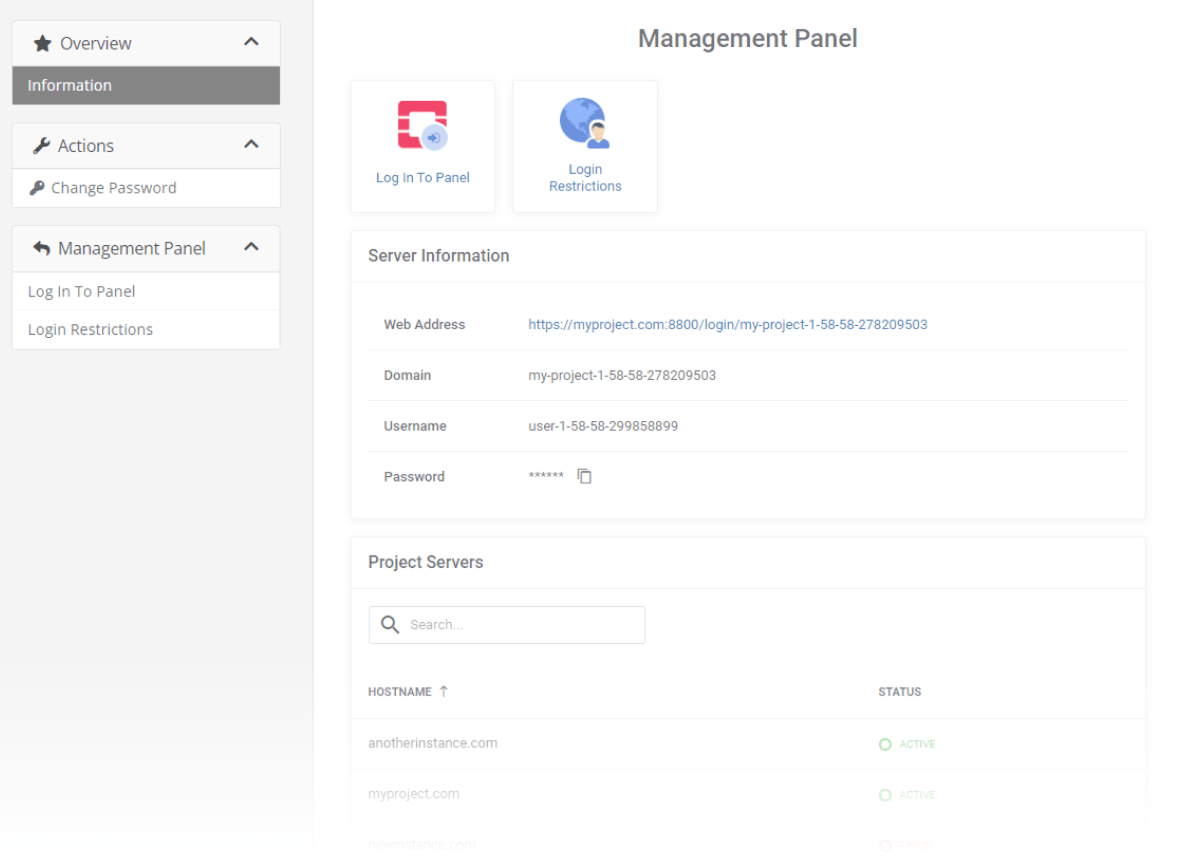
Task: Click the red Log In To Panel icon
Action: (x=423, y=125)
